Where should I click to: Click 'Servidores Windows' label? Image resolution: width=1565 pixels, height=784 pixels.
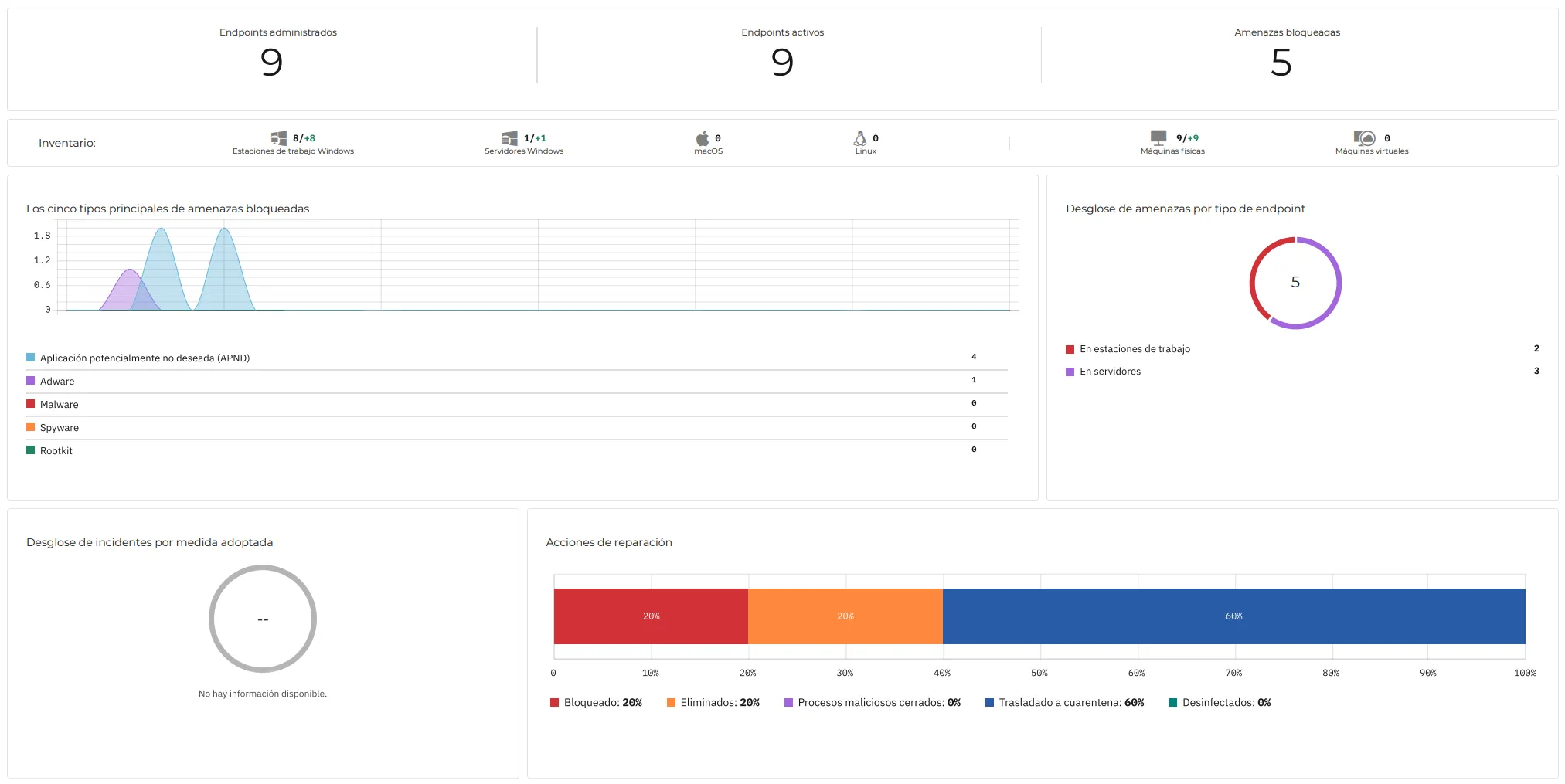524,151
